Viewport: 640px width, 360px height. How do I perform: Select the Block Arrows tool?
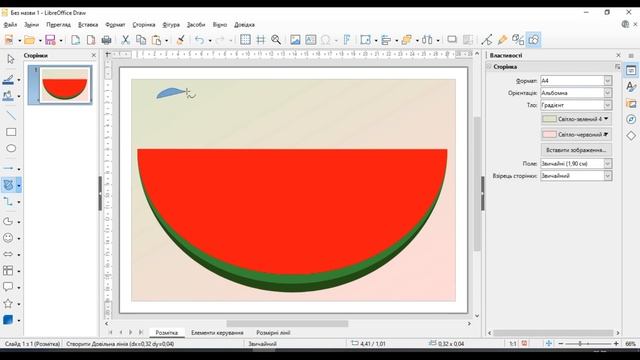tap(8, 254)
